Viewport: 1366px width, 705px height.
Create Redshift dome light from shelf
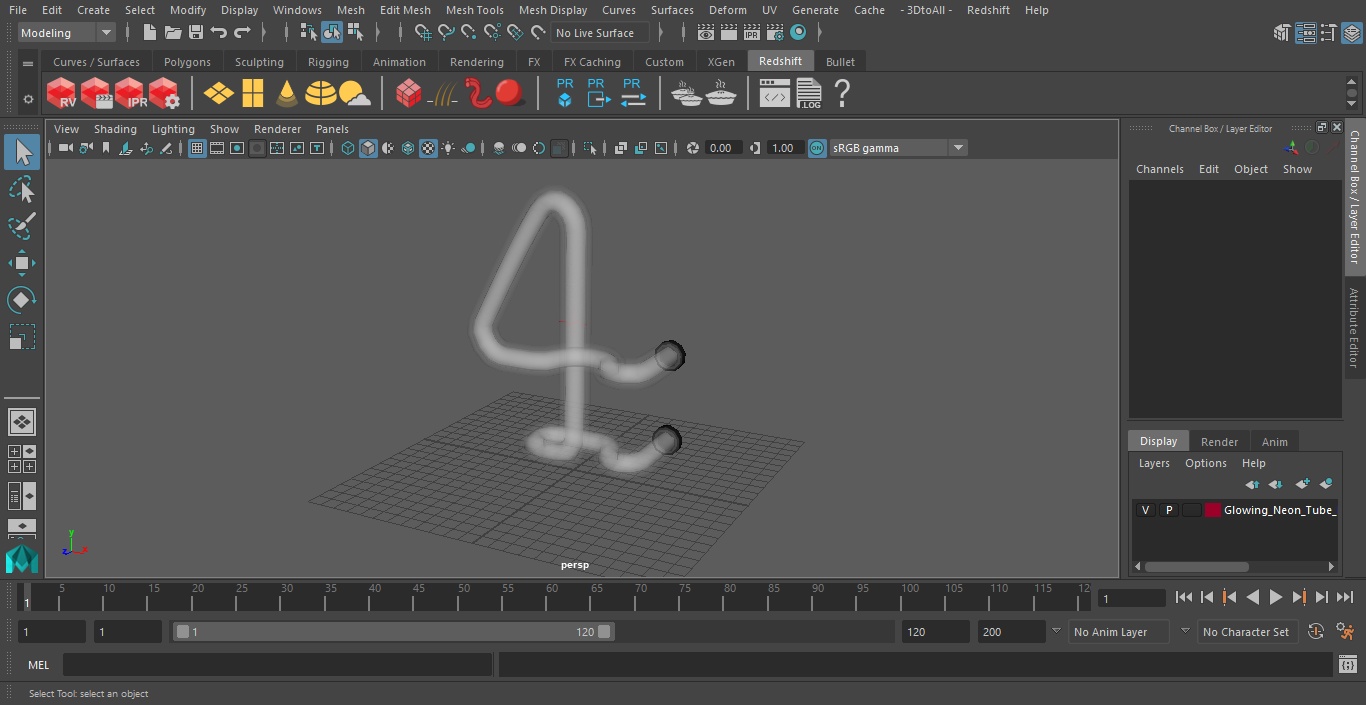[321, 94]
